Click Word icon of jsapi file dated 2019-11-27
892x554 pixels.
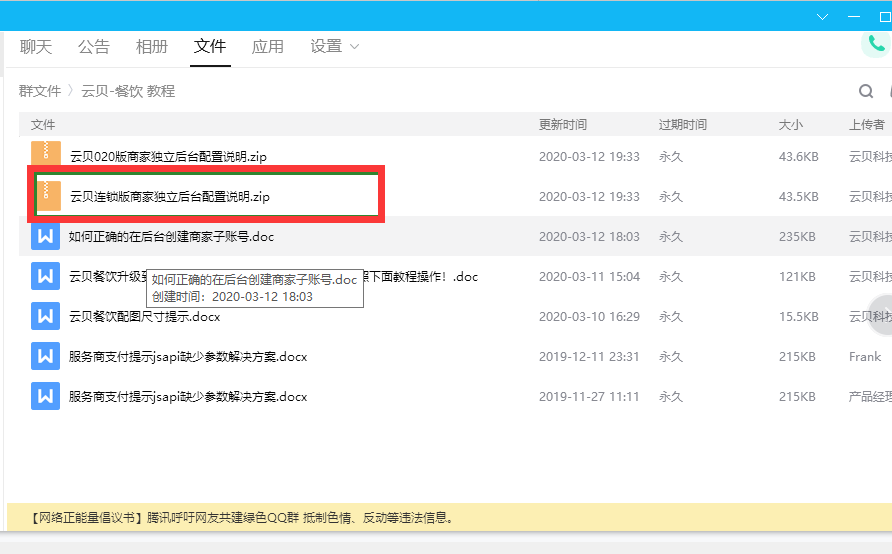(46, 396)
